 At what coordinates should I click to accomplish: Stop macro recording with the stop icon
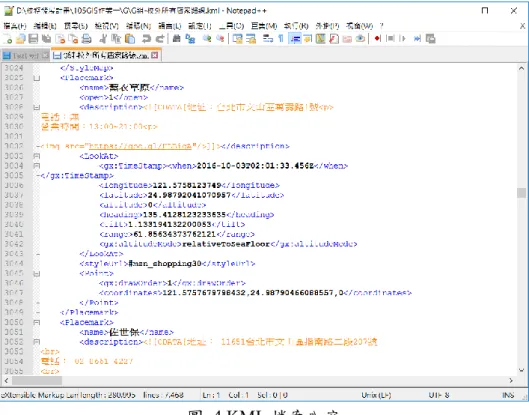tap(390, 39)
